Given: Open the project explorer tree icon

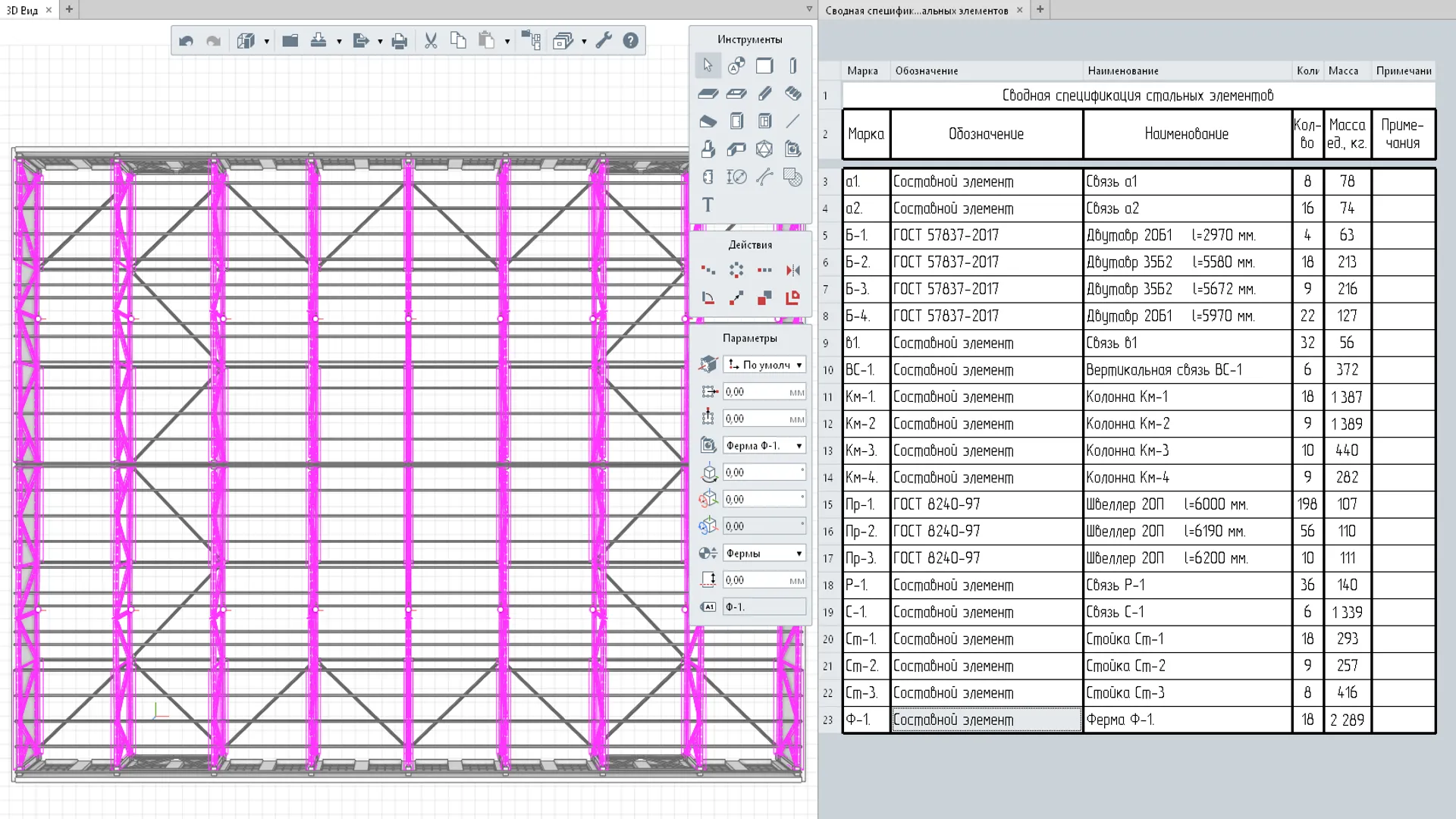Looking at the screenshot, I should pyautogui.click(x=531, y=41).
